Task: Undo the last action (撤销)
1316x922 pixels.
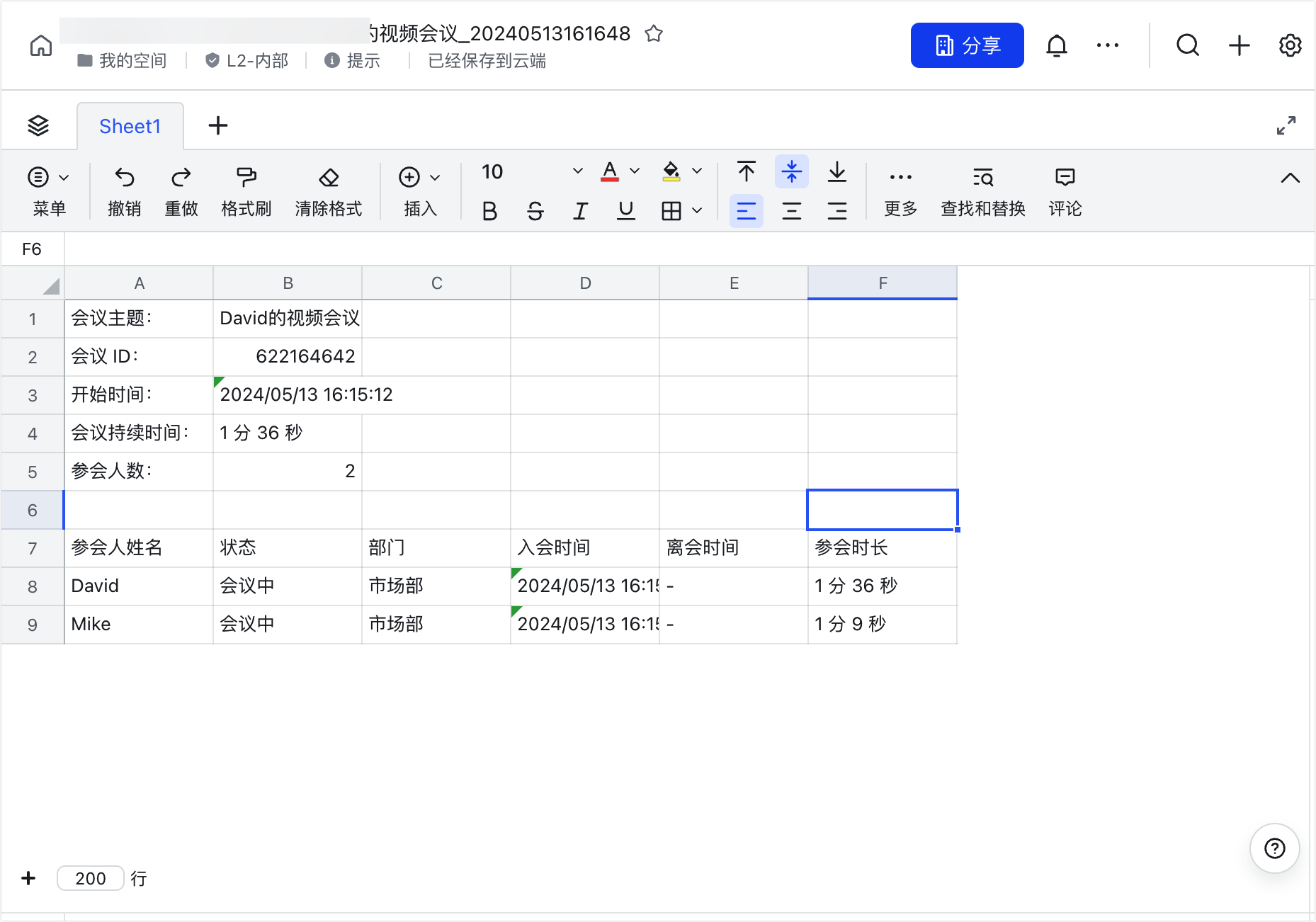Action: point(125,191)
